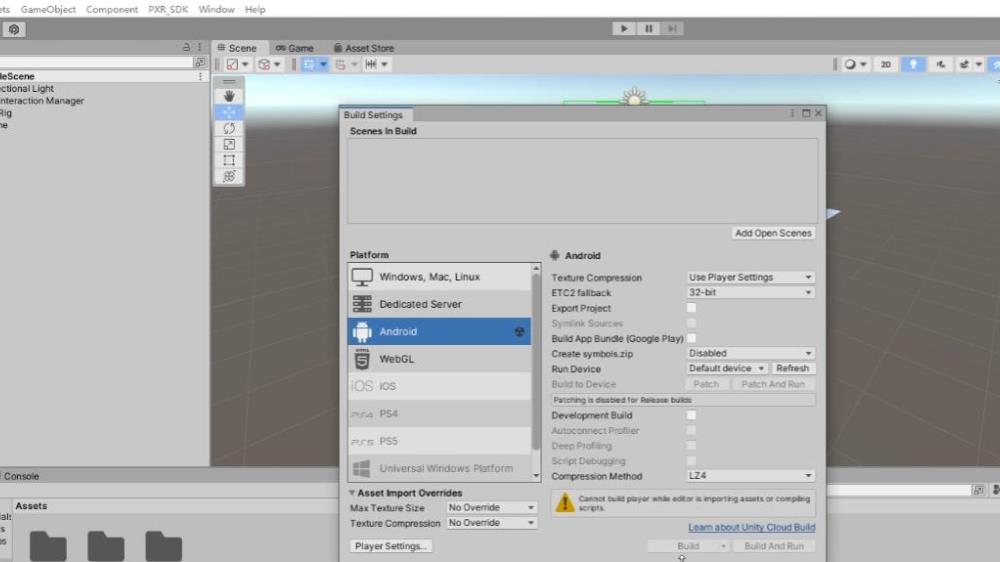1000x562 pixels.
Task: Select Windows, Mac, Linux platform
Action: click(x=439, y=277)
